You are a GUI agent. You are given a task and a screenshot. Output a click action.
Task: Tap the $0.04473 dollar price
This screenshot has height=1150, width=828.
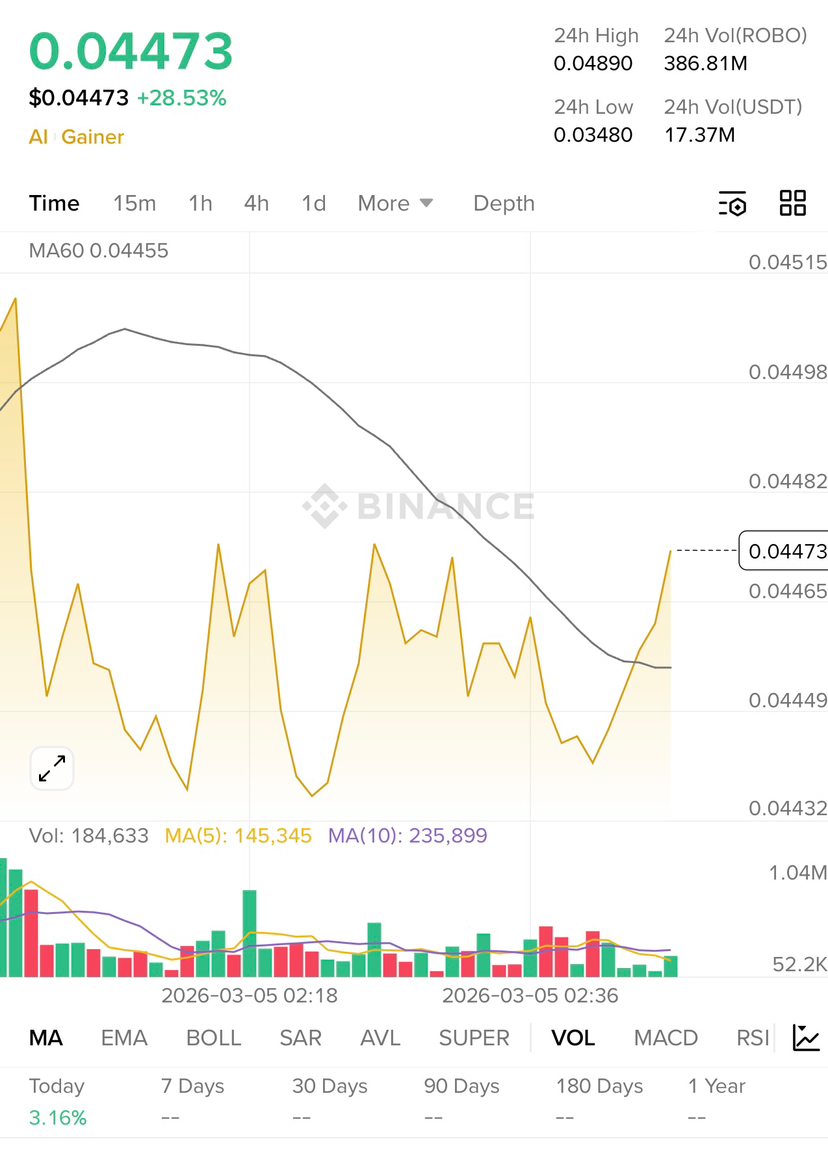click(x=78, y=98)
